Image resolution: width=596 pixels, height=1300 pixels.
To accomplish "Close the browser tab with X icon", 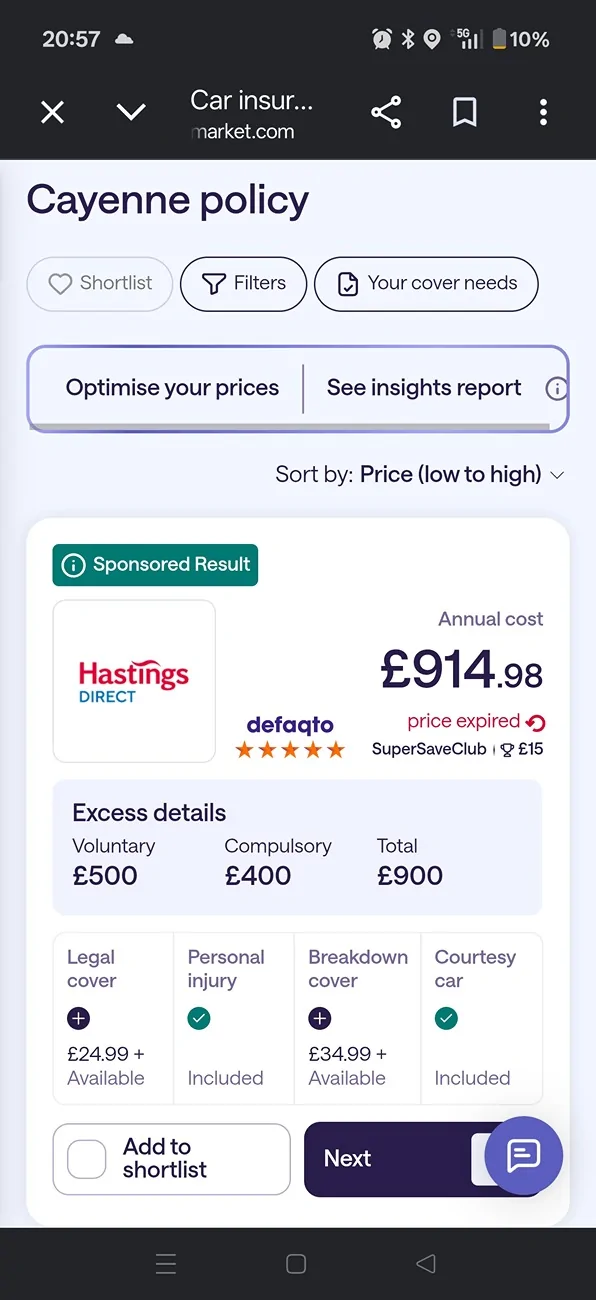I will (x=52, y=112).
